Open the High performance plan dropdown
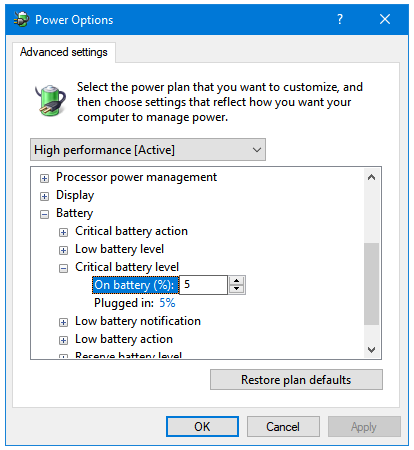The image size is (414, 450). point(148,150)
